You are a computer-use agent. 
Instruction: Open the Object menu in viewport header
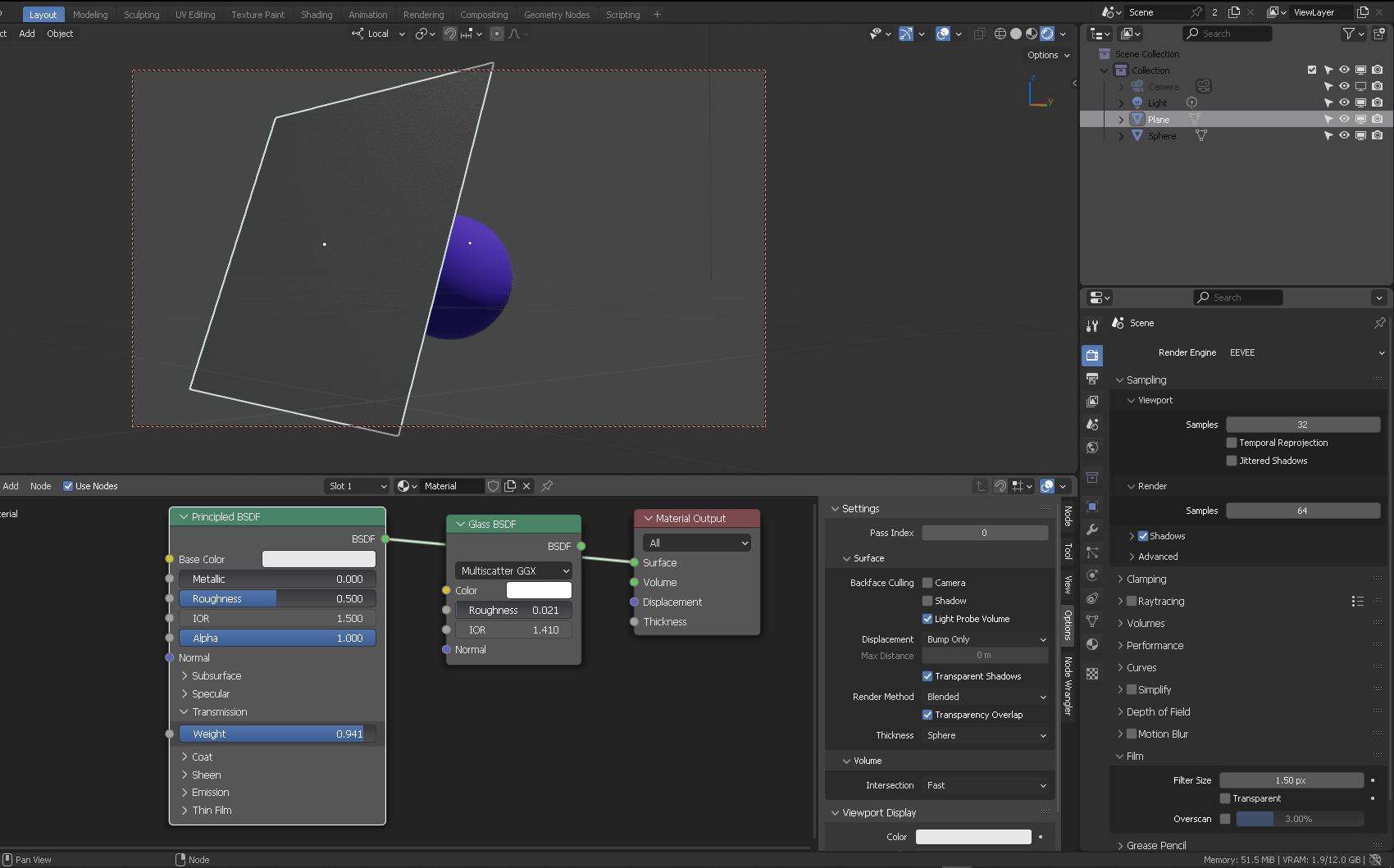59,34
